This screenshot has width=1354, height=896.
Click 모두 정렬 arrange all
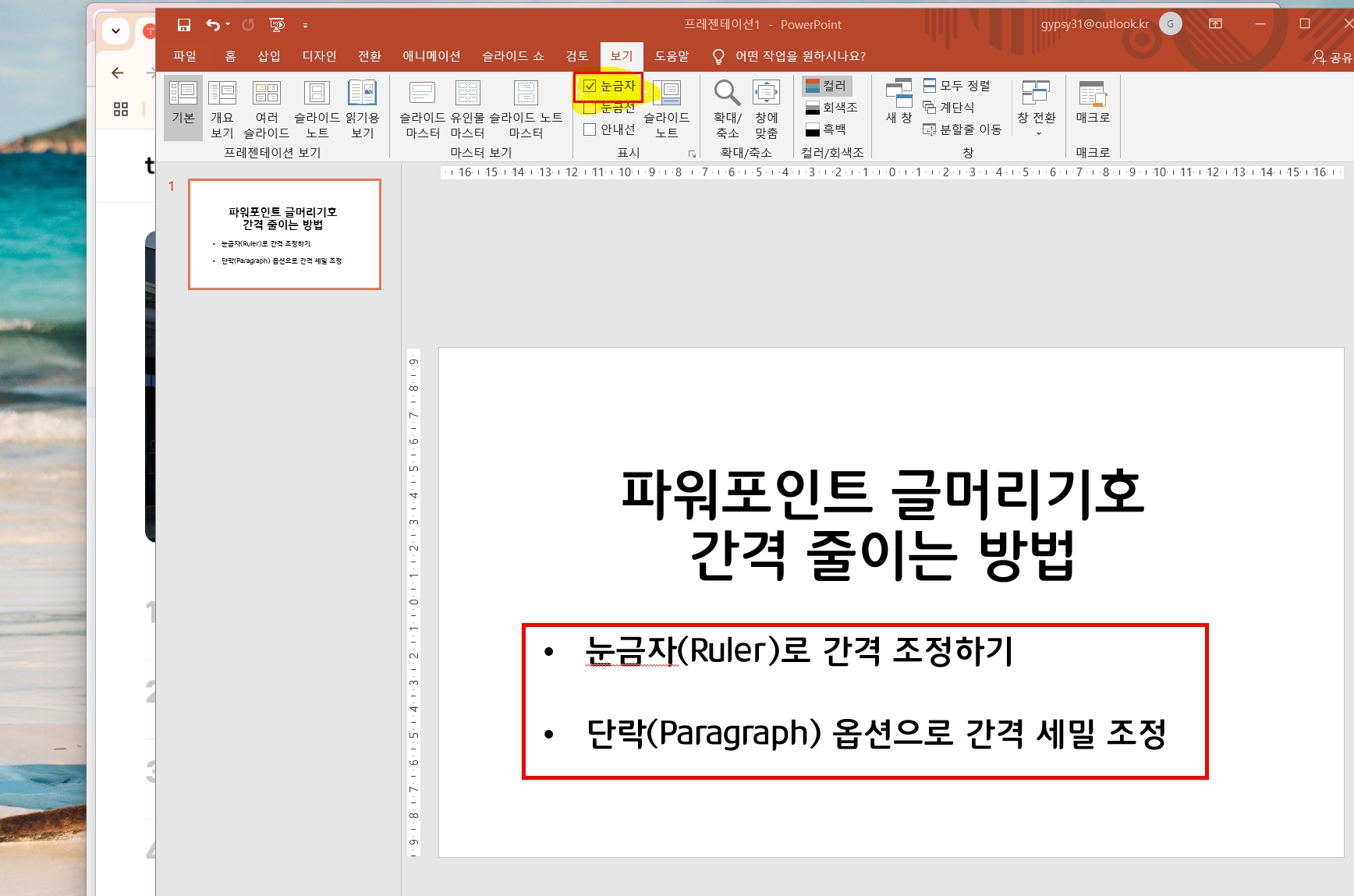tap(957, 86)
